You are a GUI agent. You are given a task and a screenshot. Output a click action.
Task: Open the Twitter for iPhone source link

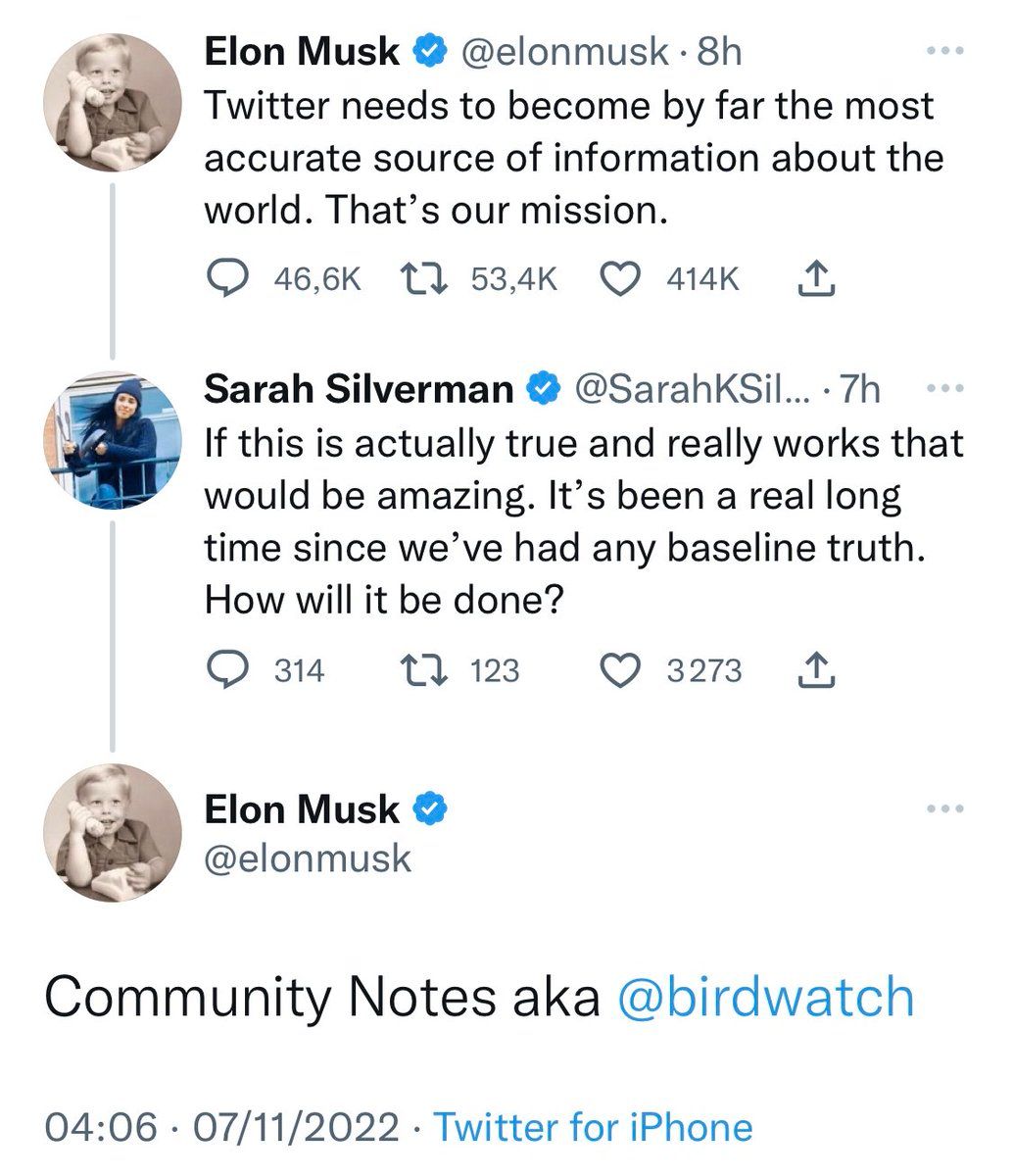(x=593, y=1127)
